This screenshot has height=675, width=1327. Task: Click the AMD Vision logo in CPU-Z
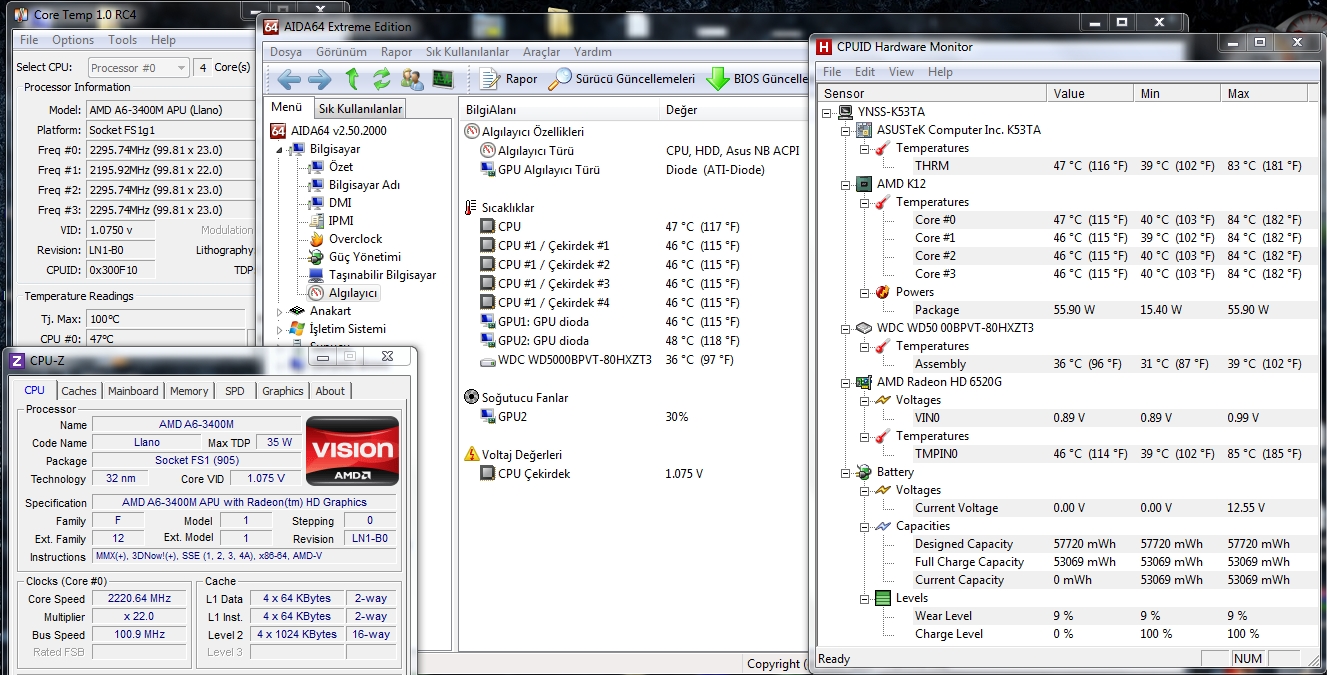[352, 451]
